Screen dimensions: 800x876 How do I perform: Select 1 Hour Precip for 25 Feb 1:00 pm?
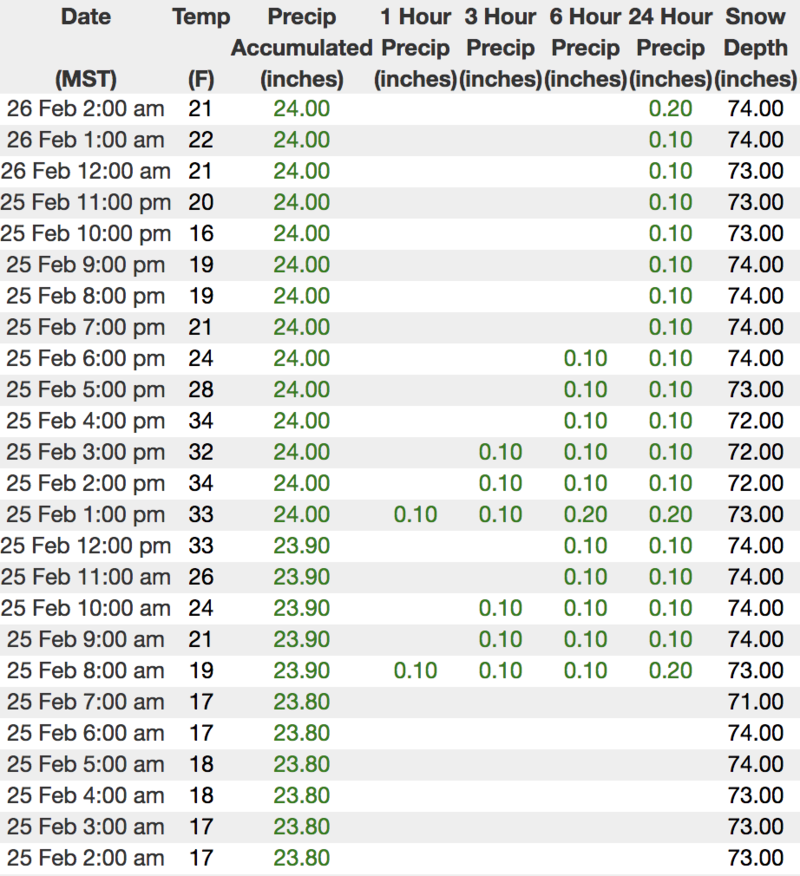[x=415, y=515]
